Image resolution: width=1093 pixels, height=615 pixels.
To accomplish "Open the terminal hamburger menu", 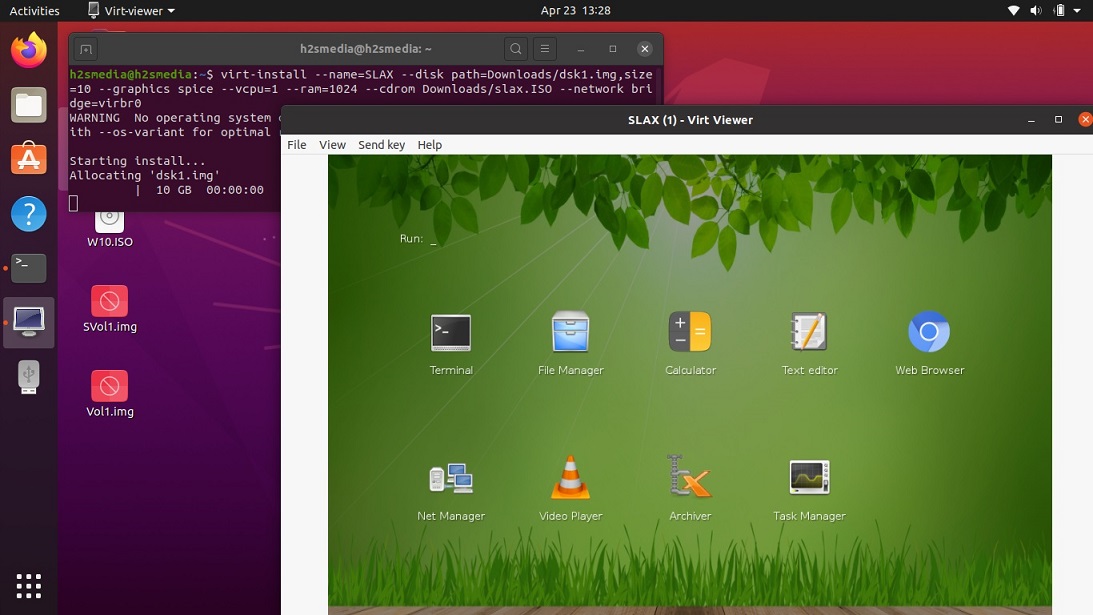I will click(x=544, y=47).
